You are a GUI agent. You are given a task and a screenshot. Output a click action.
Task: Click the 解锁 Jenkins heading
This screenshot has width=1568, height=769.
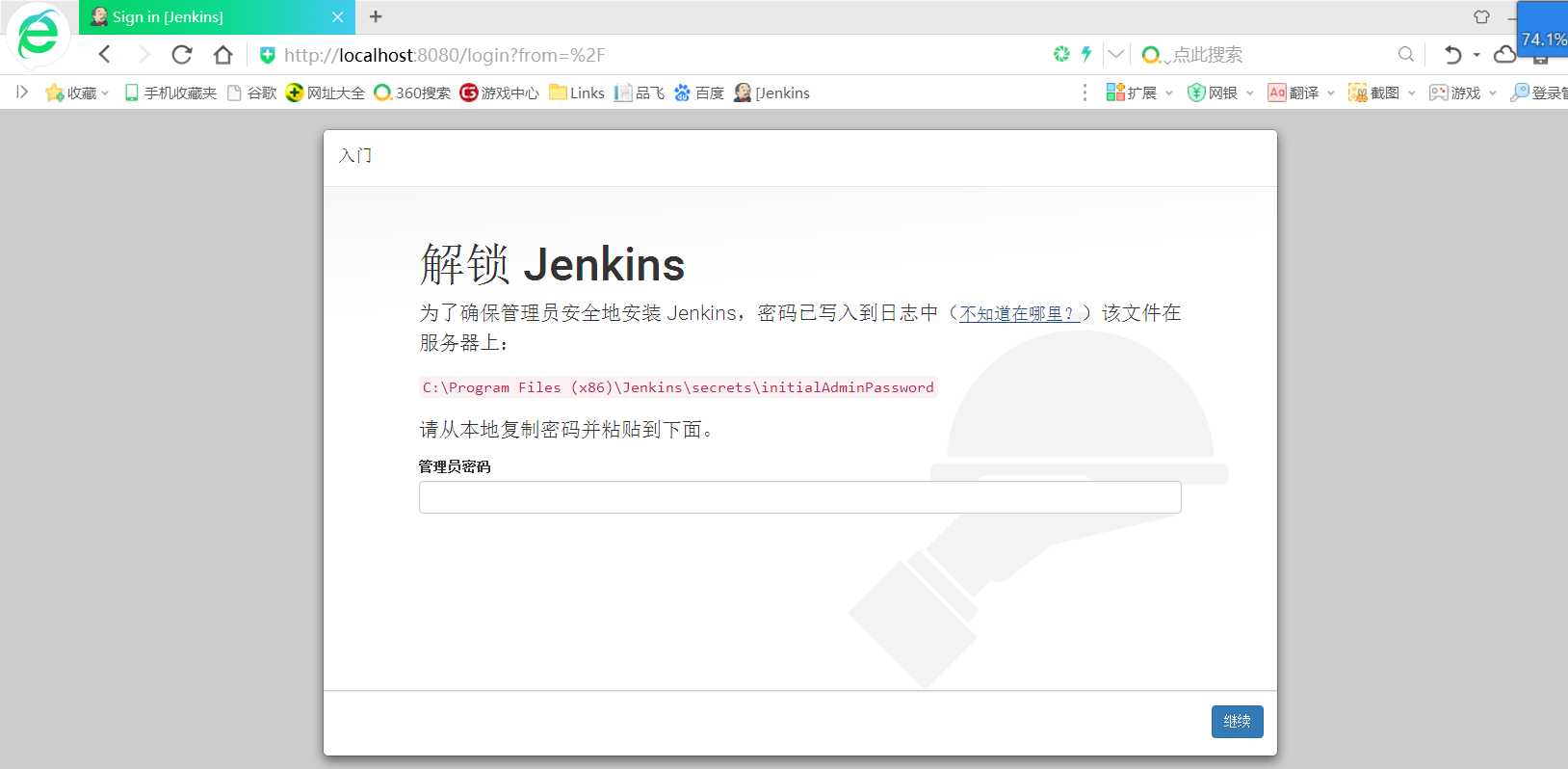point(552,264)
